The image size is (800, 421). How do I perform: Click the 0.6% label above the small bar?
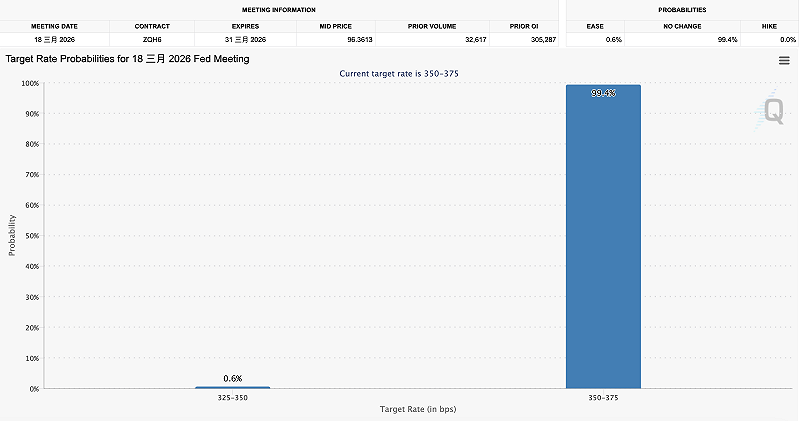pyautogui.click(x=232, y=378)
